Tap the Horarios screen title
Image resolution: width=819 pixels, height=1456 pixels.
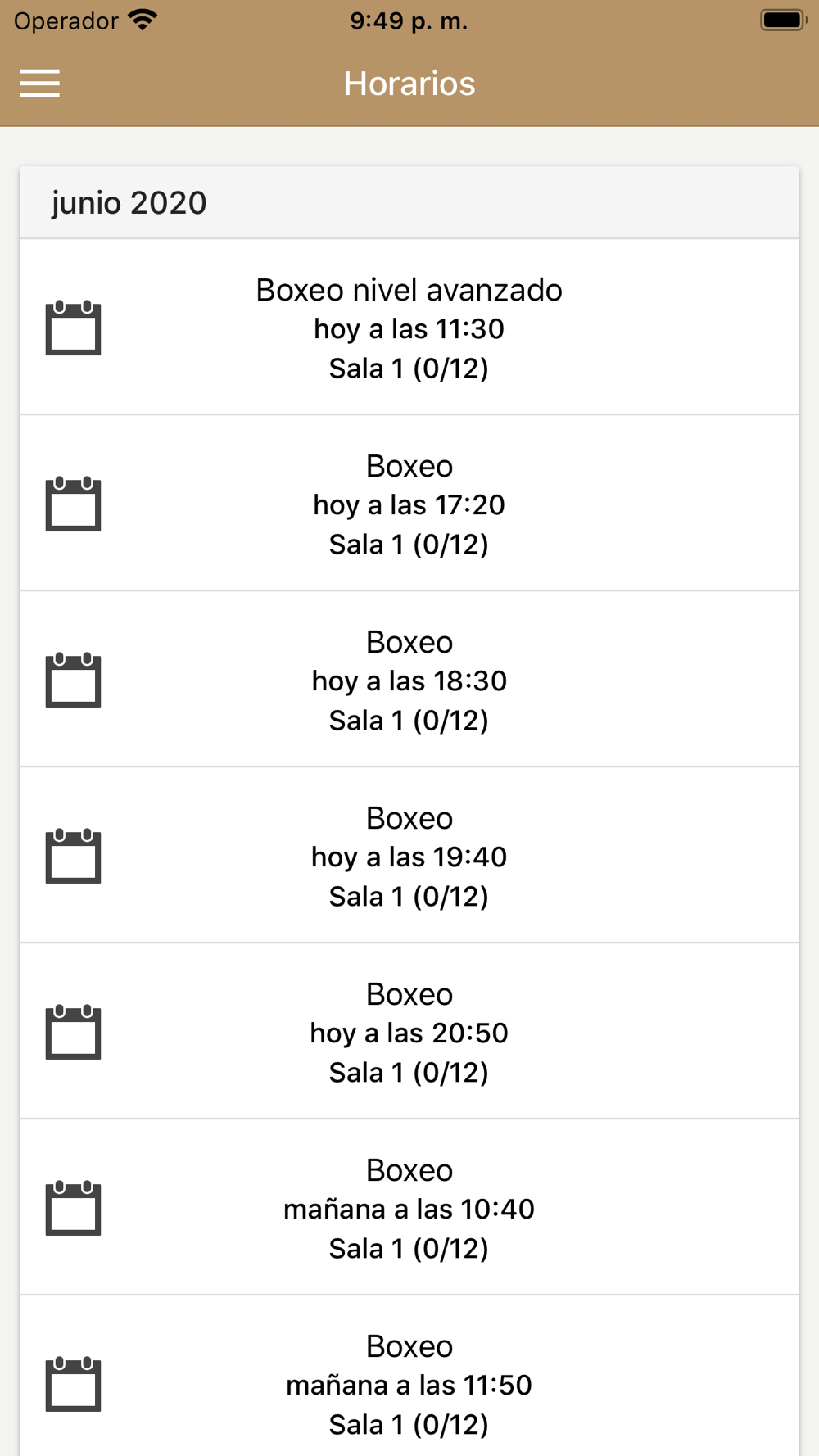(409, 84)
